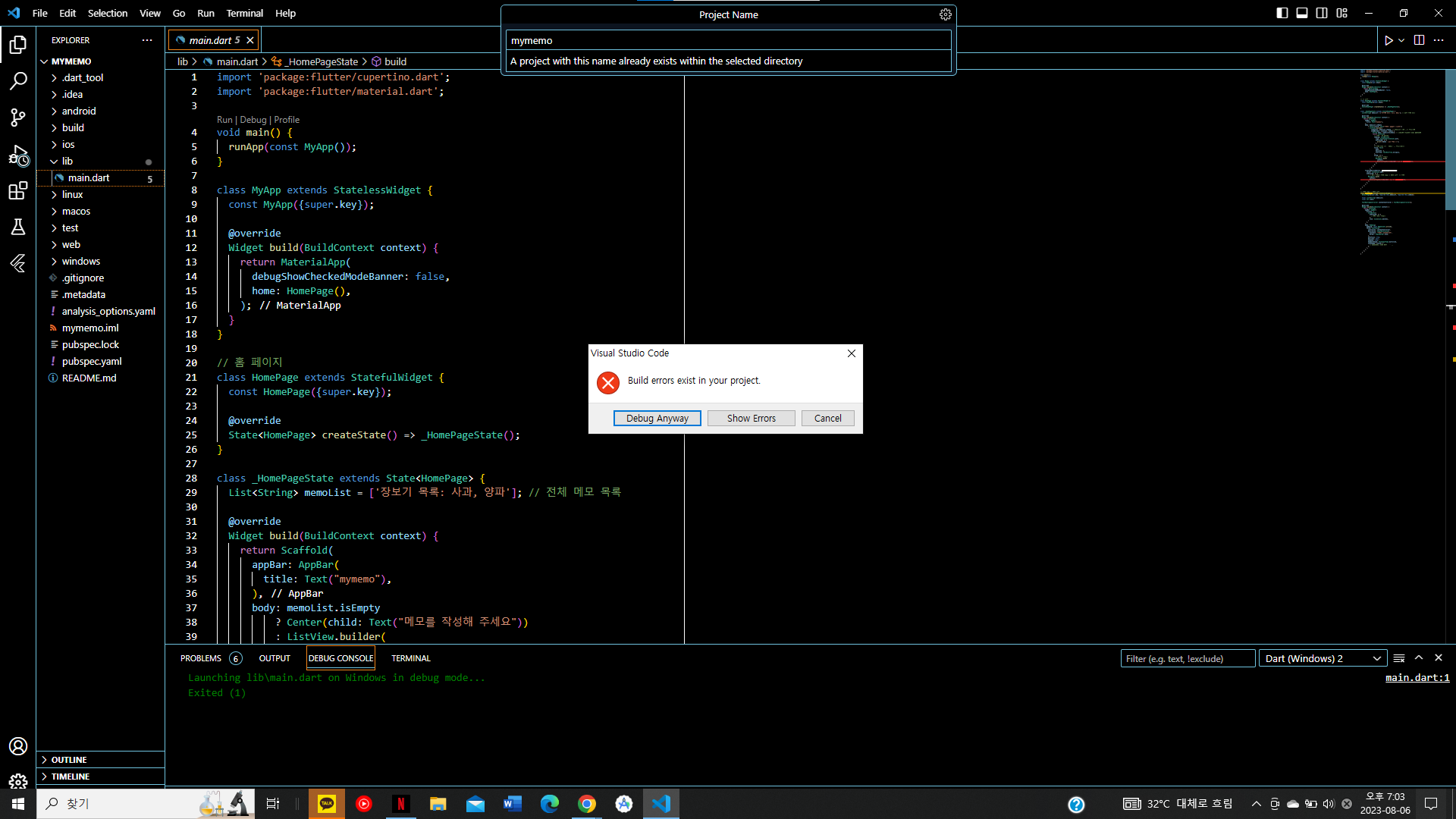The height and width of the screenshot is (819, 1456).
Task: Open Google Chrome from the taskbar
Action: [x=587, y=804]
